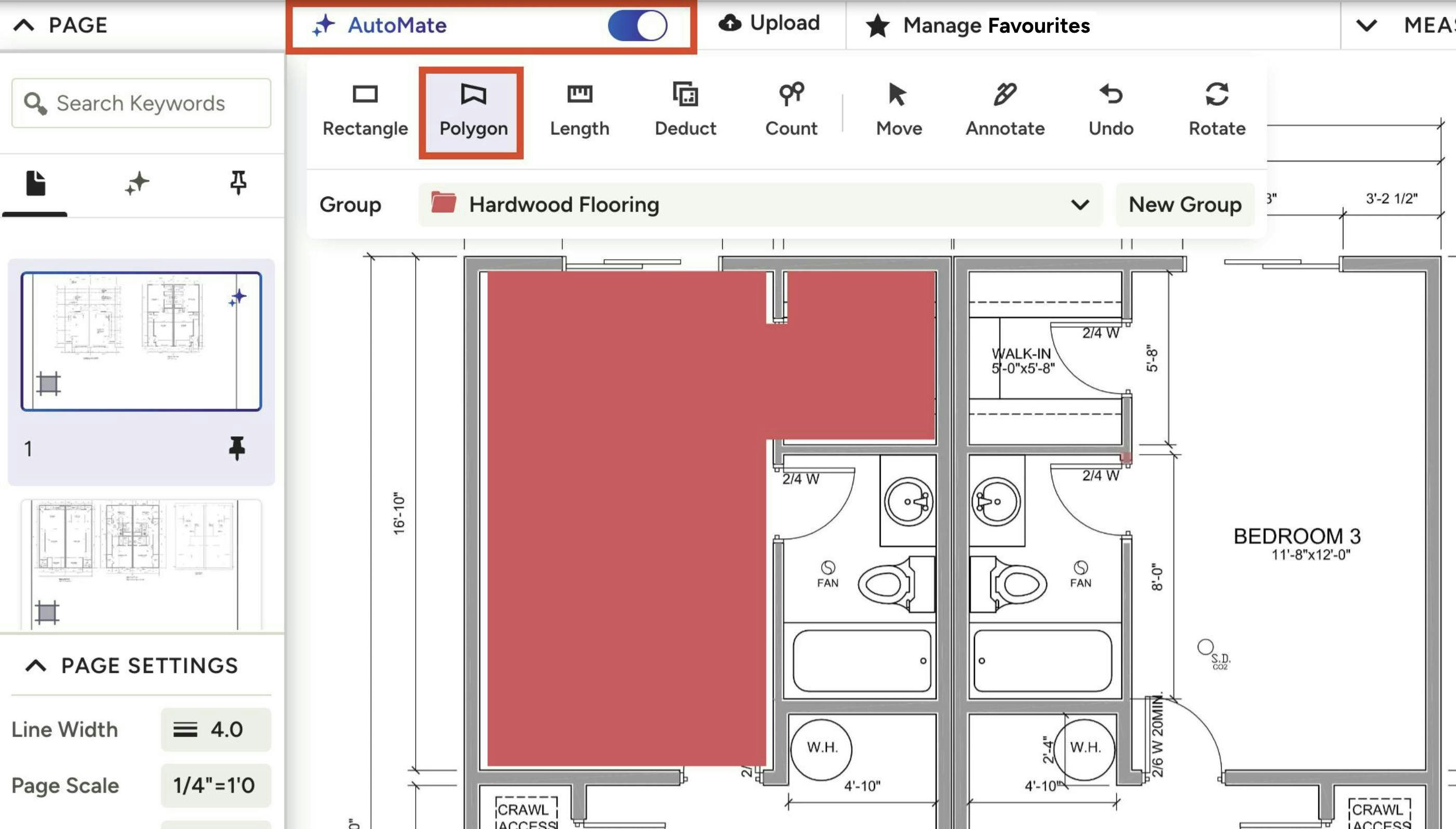Switch to the AutoMate sparkle tab
The width and height of the screenshot is (1456, 829).
137,183
